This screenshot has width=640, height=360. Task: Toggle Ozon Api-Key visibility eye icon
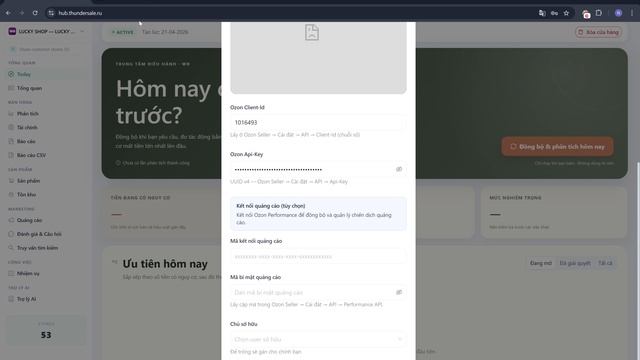pos(399,169)
